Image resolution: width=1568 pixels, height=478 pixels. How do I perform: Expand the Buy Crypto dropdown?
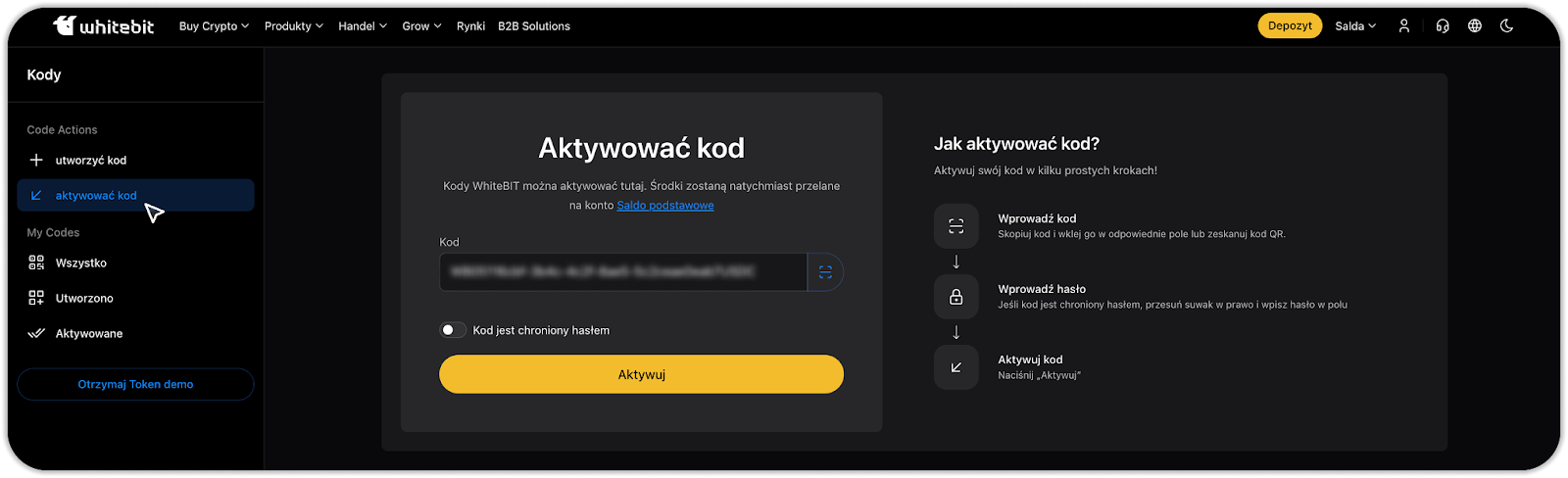coord(214,26)
